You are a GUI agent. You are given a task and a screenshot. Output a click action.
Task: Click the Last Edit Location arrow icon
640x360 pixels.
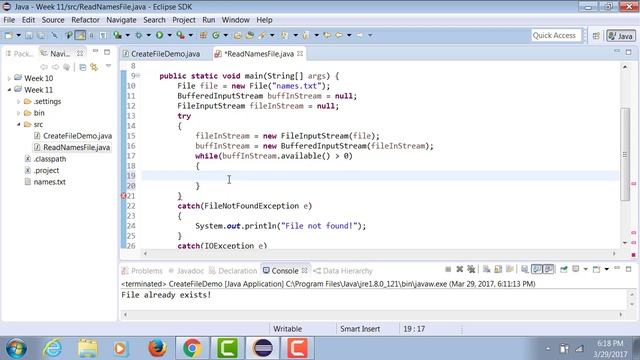click(327, 36)
